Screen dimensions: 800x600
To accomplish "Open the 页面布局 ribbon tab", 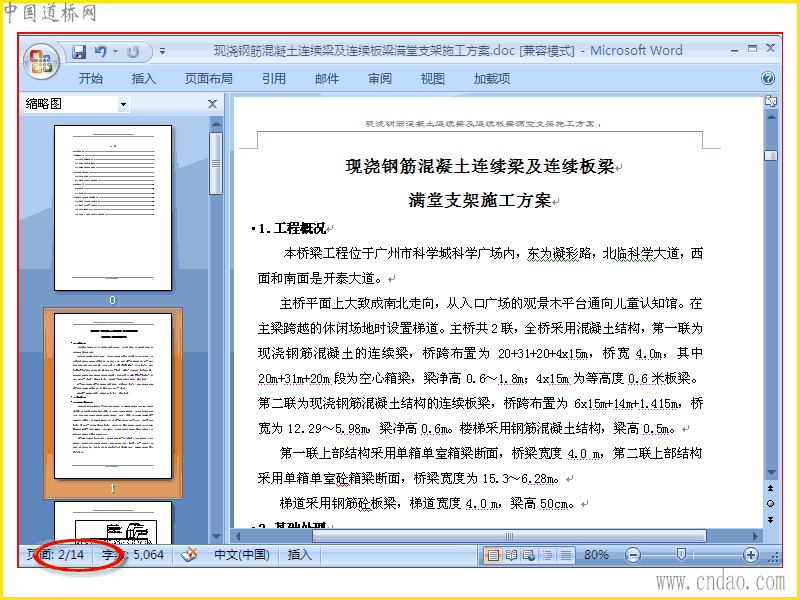I will [x=209, y=79].
